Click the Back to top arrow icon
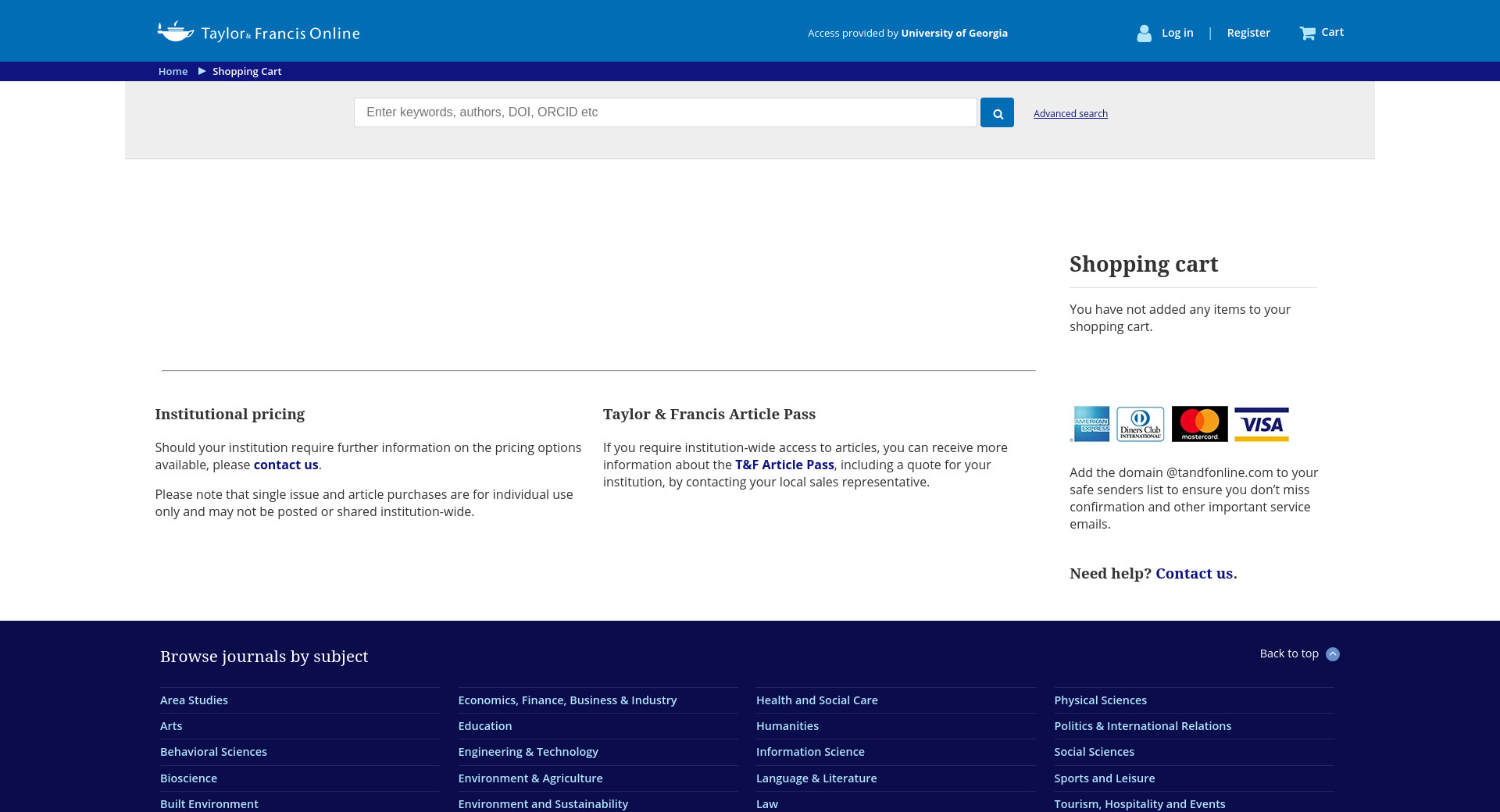The height and width of the screenshot is (812, 1500). tap(1333, 654)
